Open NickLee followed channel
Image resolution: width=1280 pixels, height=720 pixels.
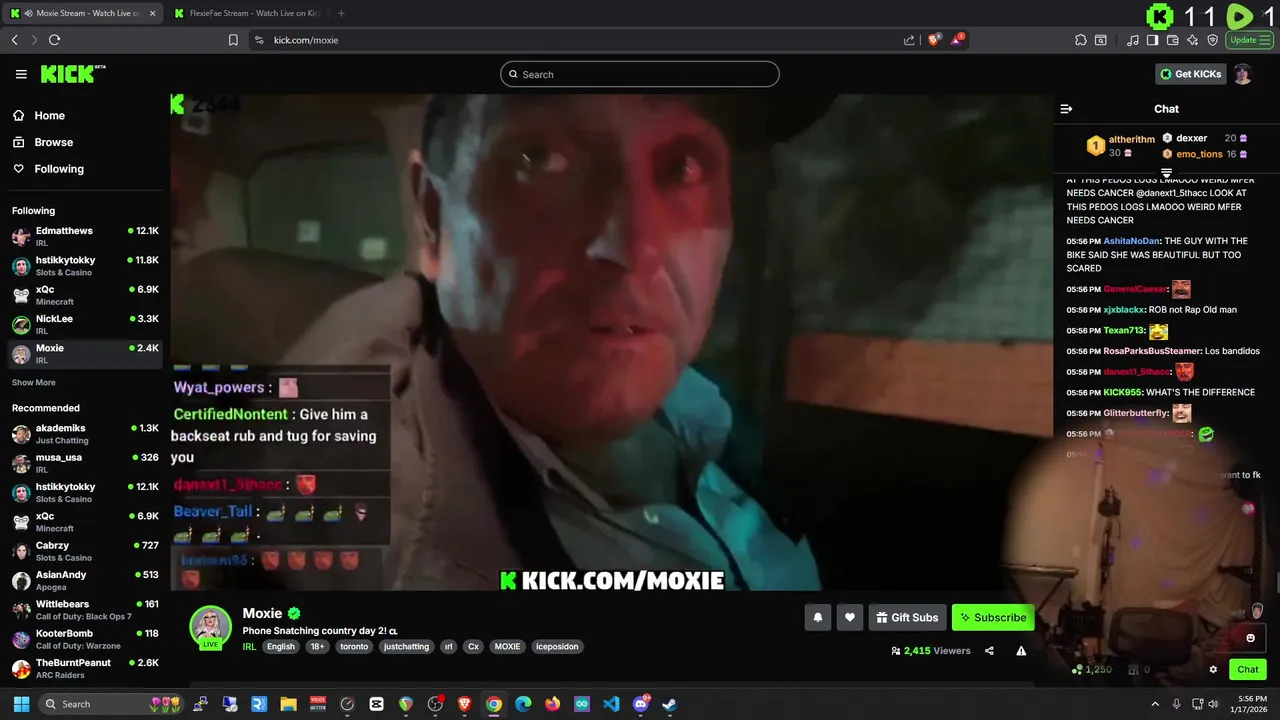coord(84,324)
